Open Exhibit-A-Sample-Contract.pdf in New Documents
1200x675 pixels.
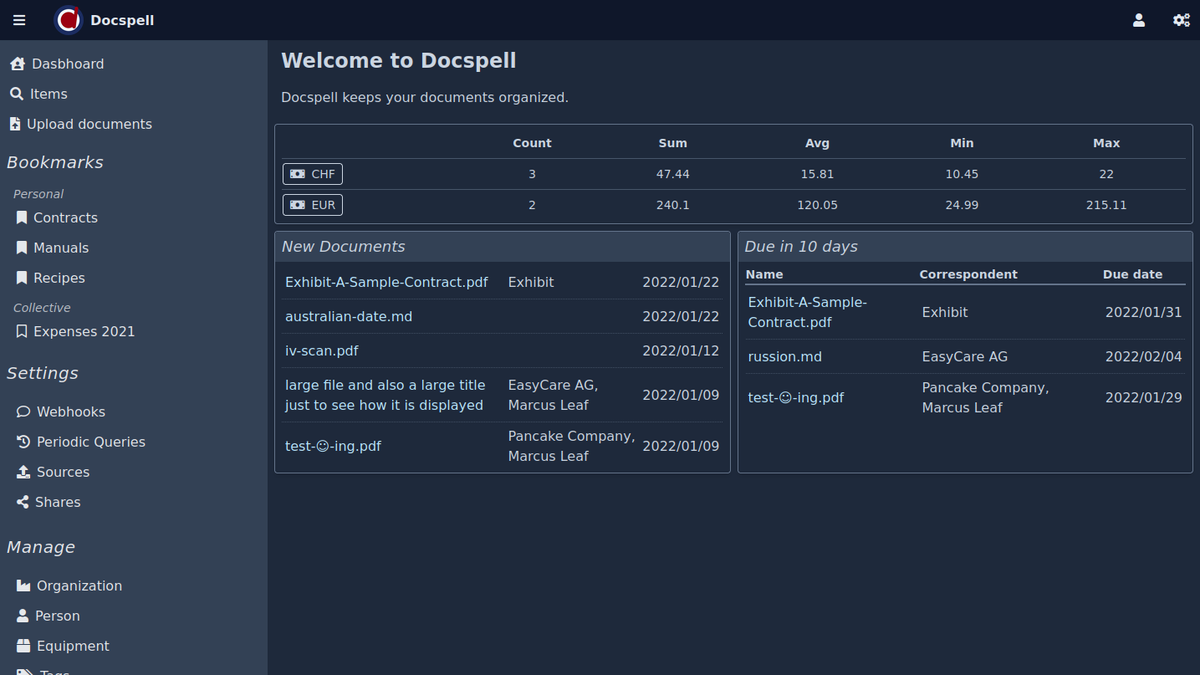pyautogui.click(x=386, y=282)
